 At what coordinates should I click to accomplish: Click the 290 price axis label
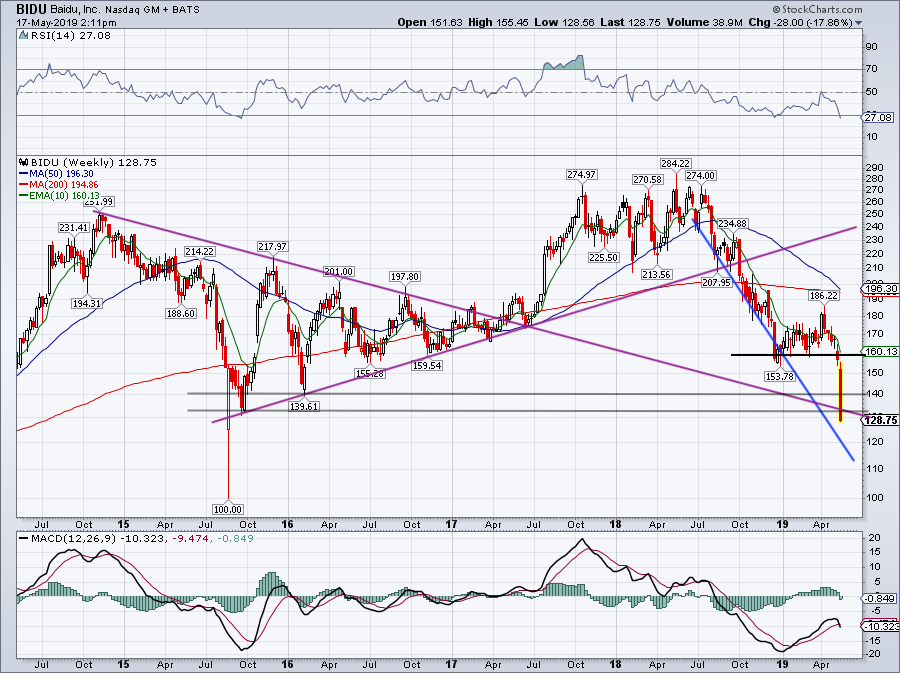point(875,168)
